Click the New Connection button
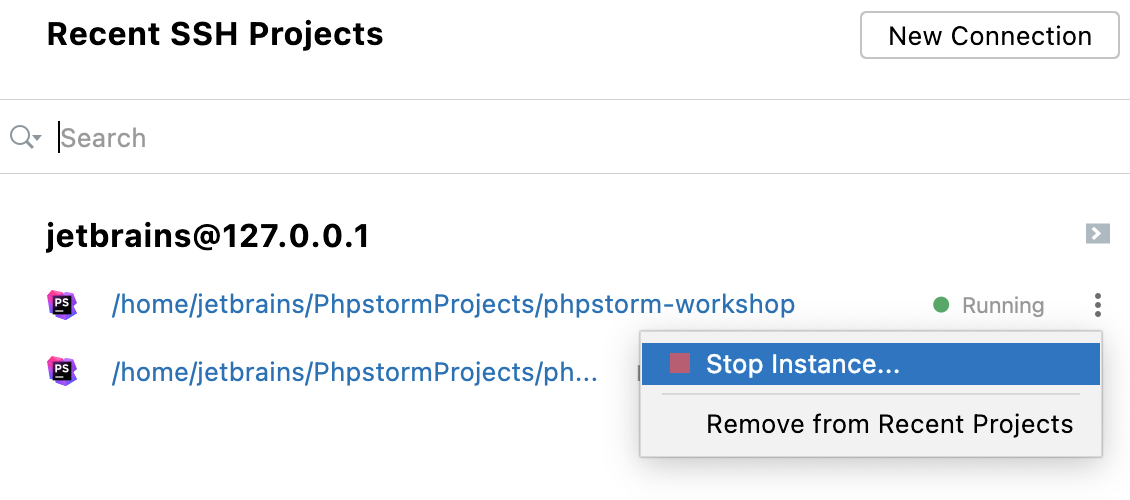 click(989, 36)
